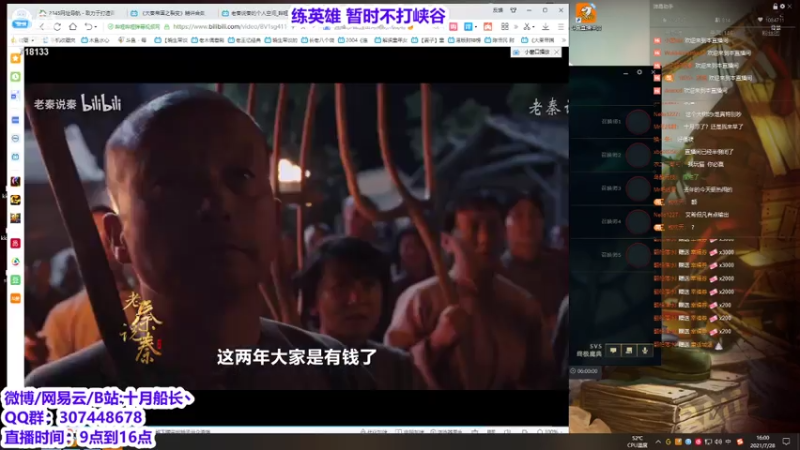Image resolution: width=800 pixels, height=450 pixels.
Task: Click the green square icon in the sidebar
Action: click(x=15, y=280)
